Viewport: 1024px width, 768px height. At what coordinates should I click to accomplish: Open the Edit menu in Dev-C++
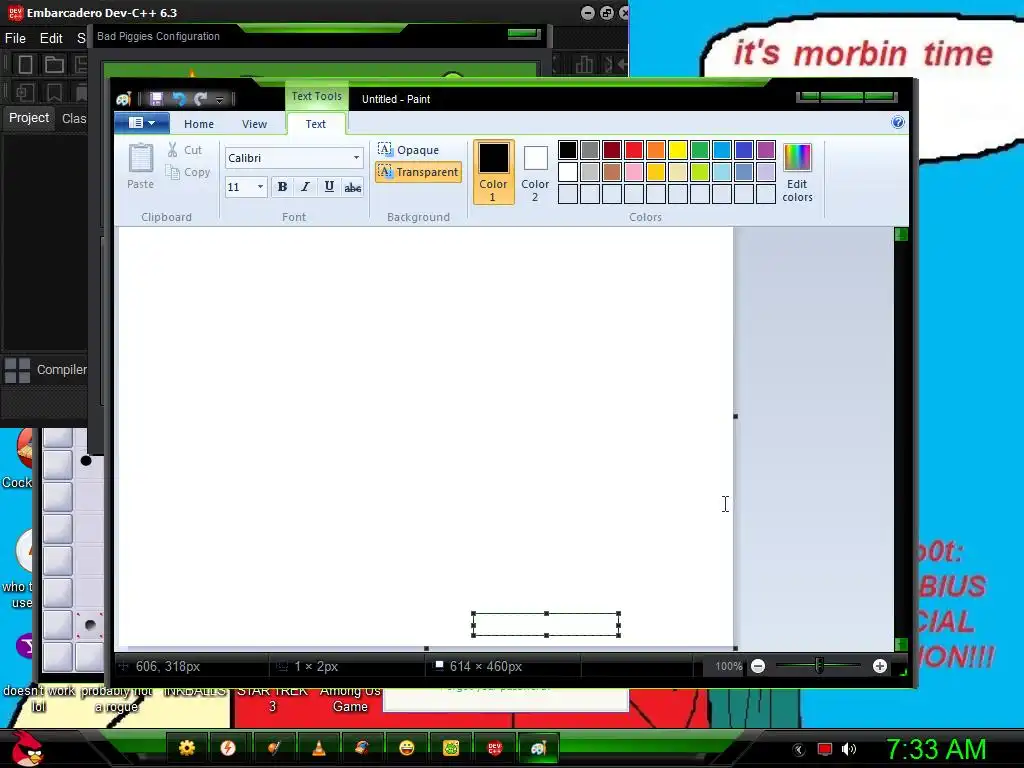[x=51, y=38]
